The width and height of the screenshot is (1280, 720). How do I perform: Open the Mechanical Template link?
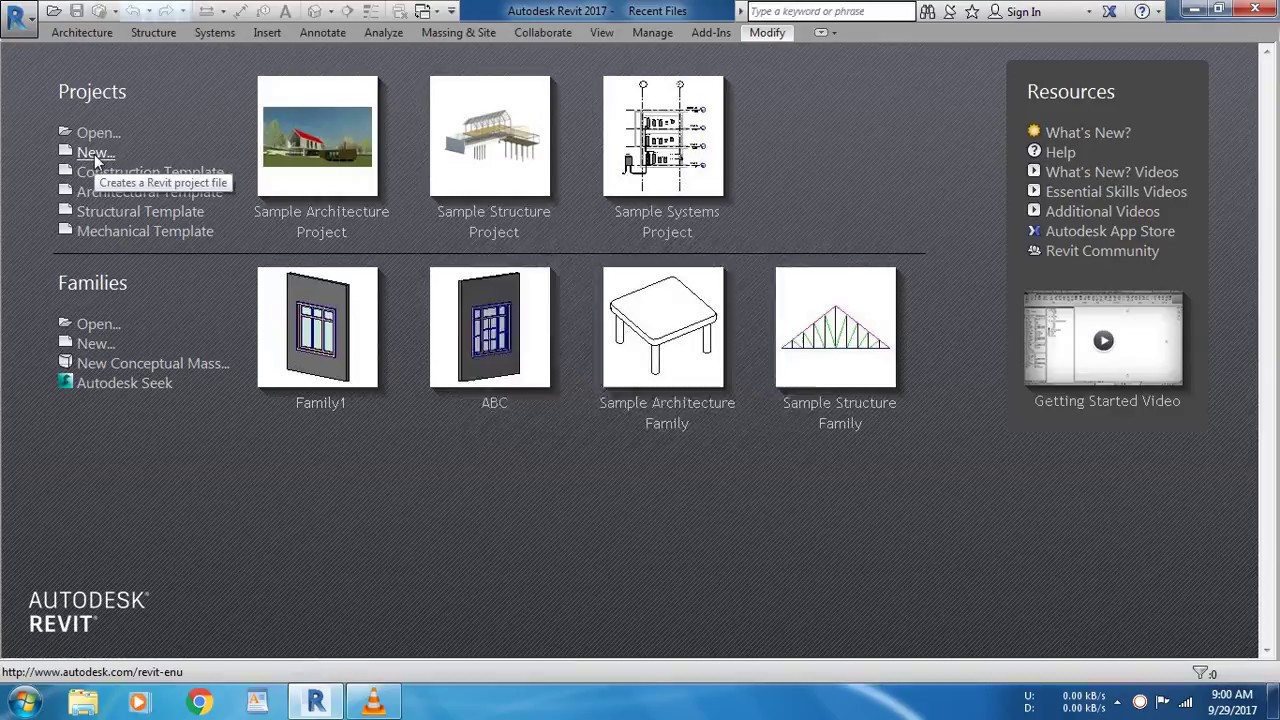click(x=145, y=231)
